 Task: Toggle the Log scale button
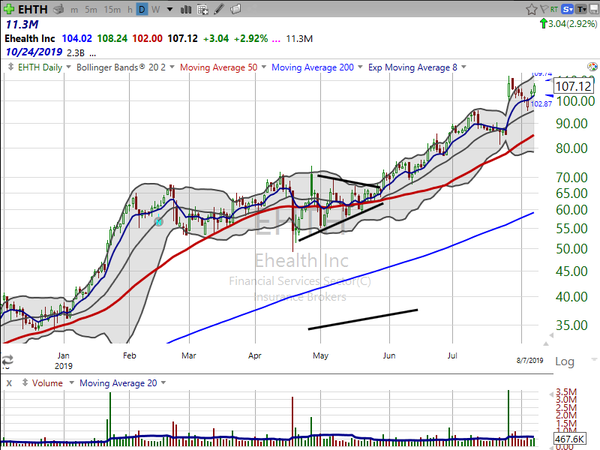coord(565,361)
